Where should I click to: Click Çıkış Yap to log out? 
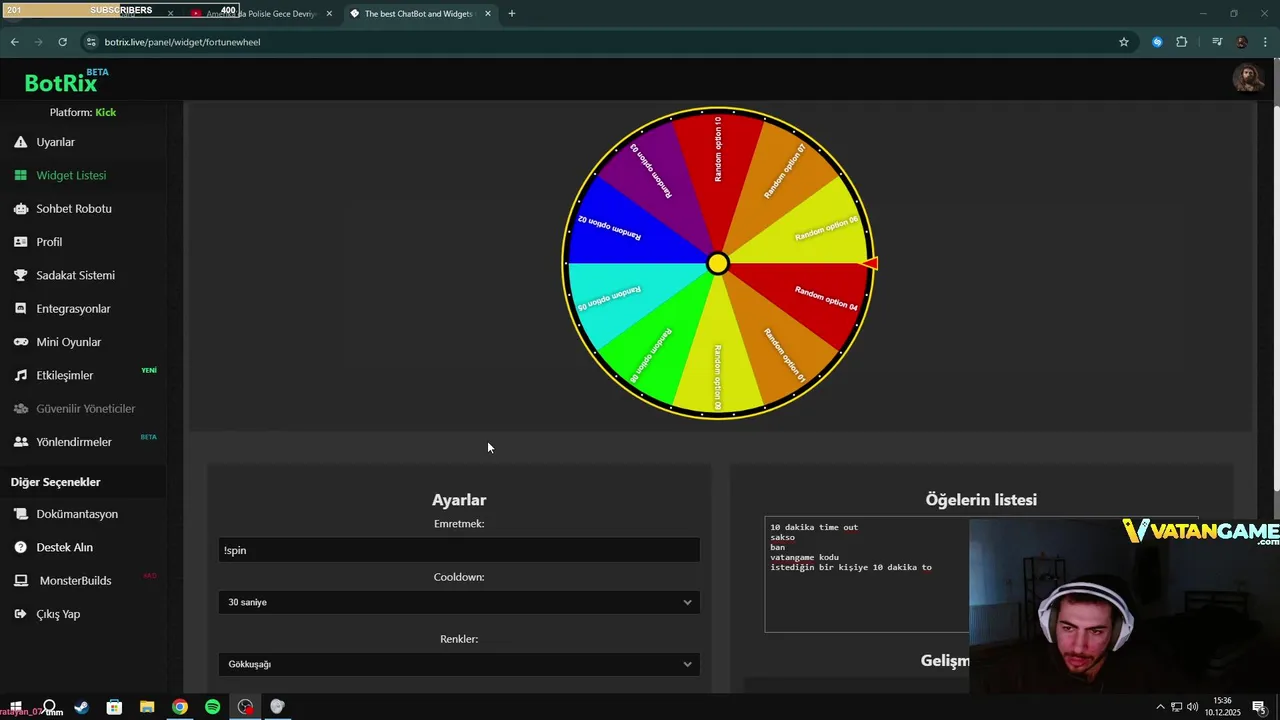click(58, 614)
